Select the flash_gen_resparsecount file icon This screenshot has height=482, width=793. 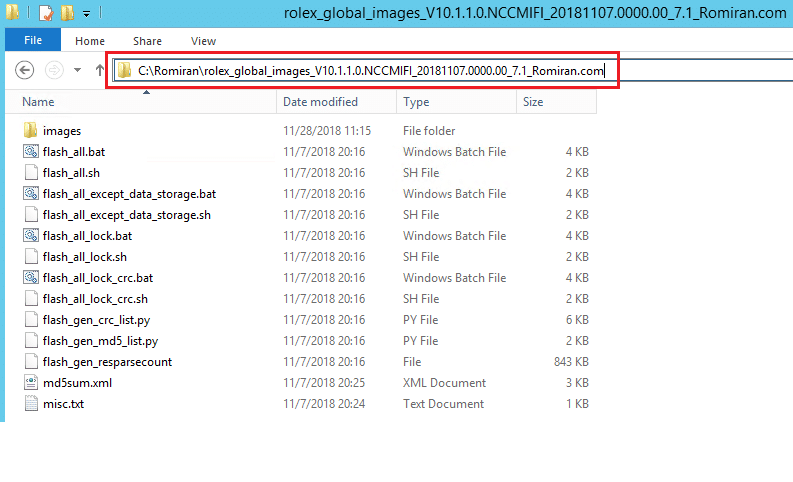pos(31,362)
